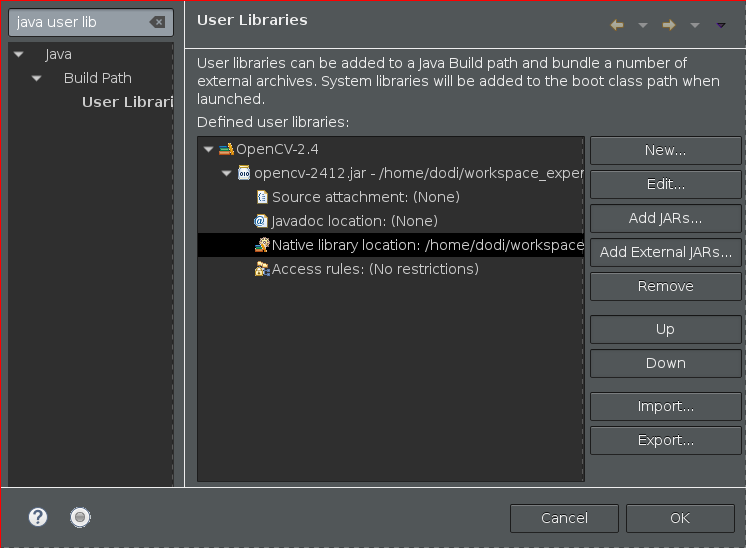Click the New... button
This screenshot has height=548, width=746.
[x=666, y=150]
